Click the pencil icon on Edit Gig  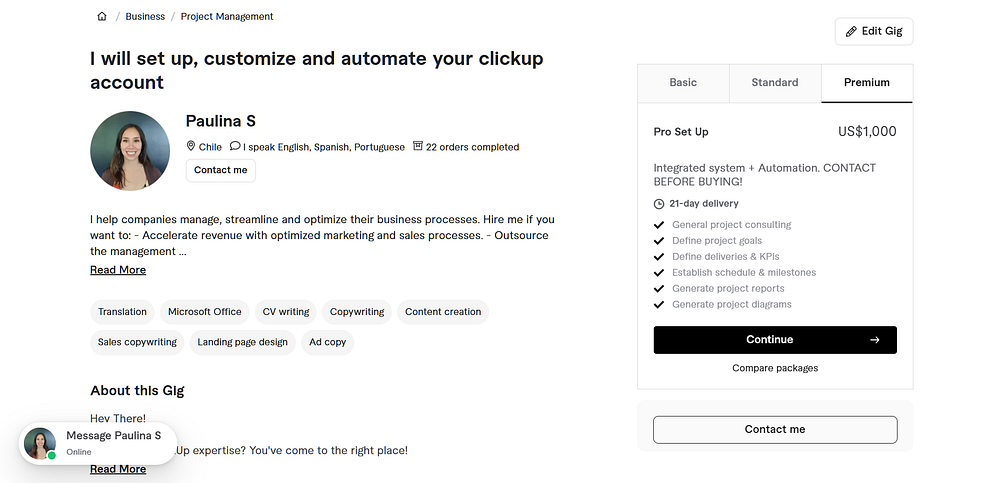coord(852,32)
